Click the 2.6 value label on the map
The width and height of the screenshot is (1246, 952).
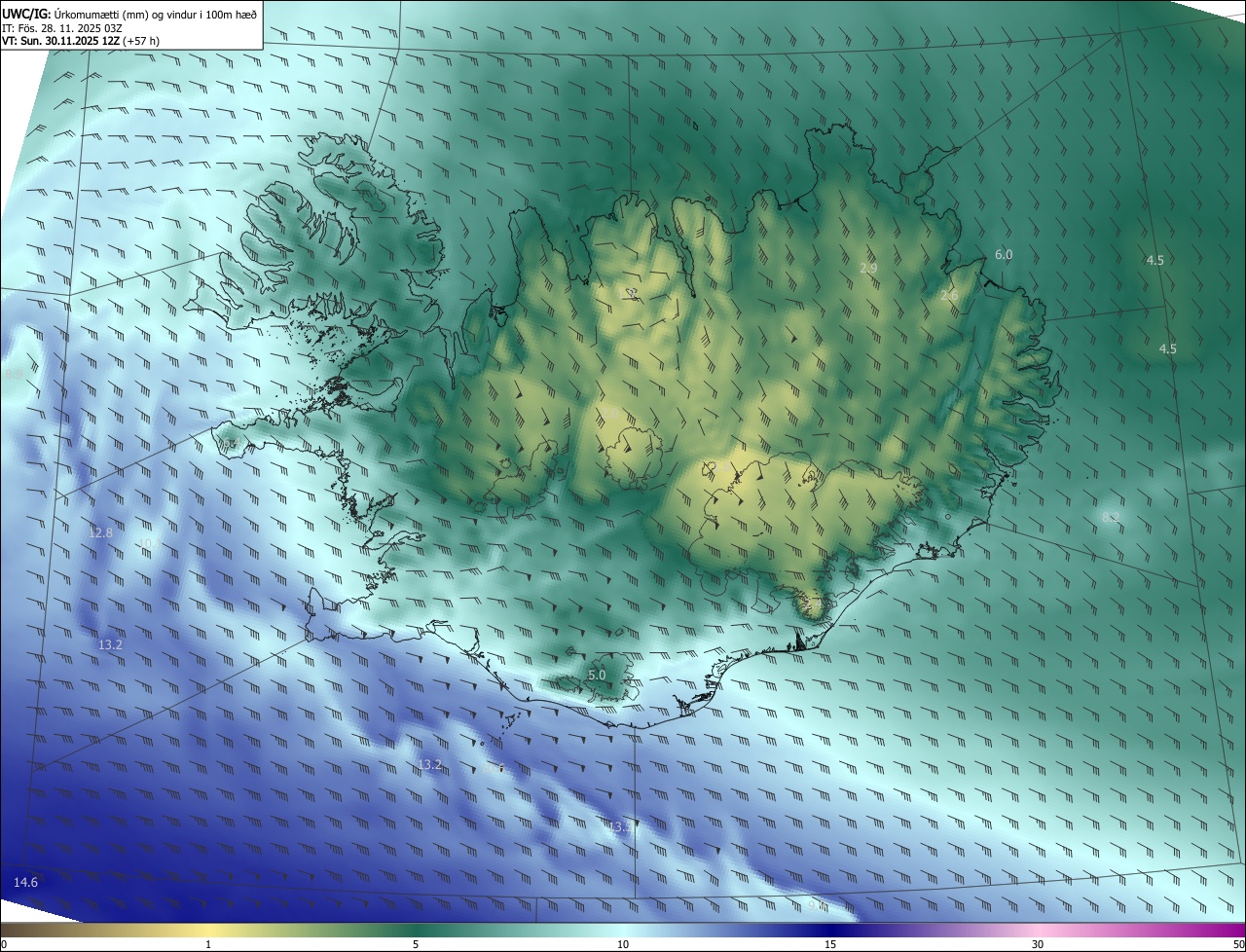pyautogui.click(x=950, y=295)
